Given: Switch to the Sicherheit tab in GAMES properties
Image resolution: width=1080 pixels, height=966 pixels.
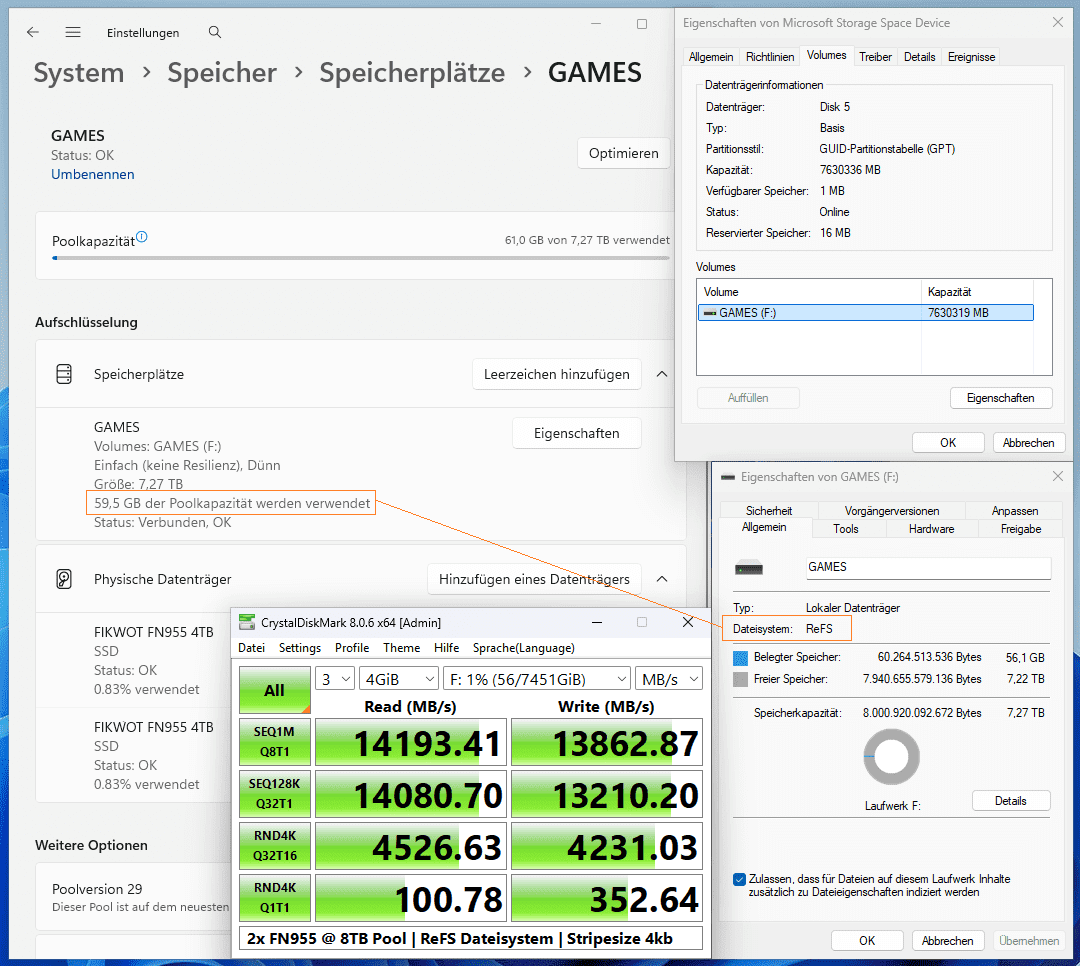Looking at the screenshot, I should click(x=769, y=511).
